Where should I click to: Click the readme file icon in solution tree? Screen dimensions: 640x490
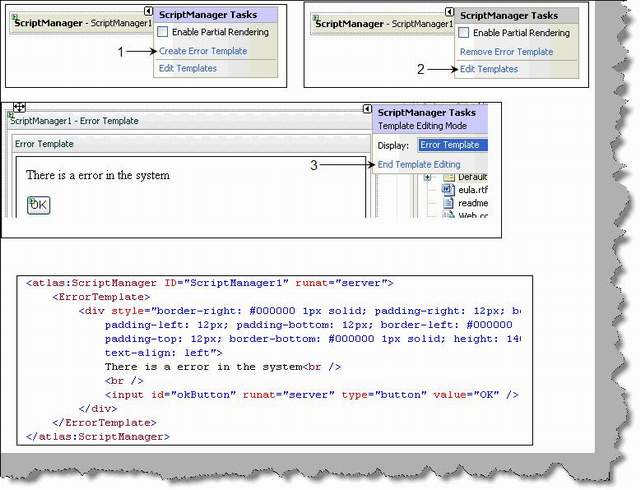(x=448, y=203)
